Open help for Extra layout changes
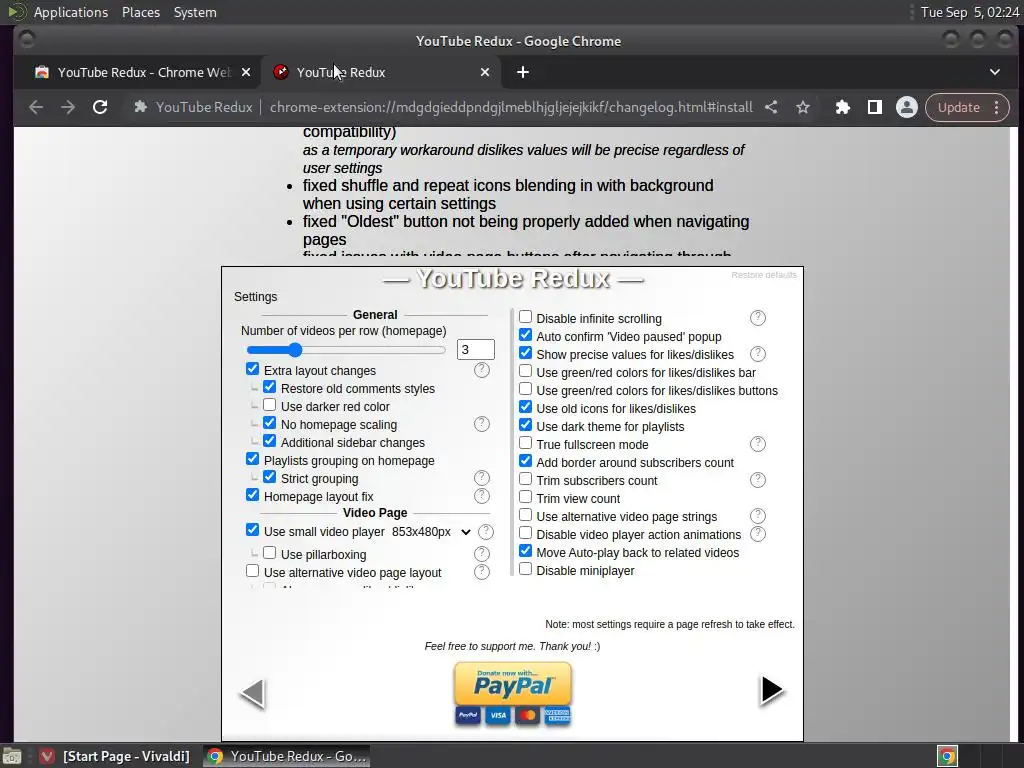 pyautogui.click(x=482, y=370)
